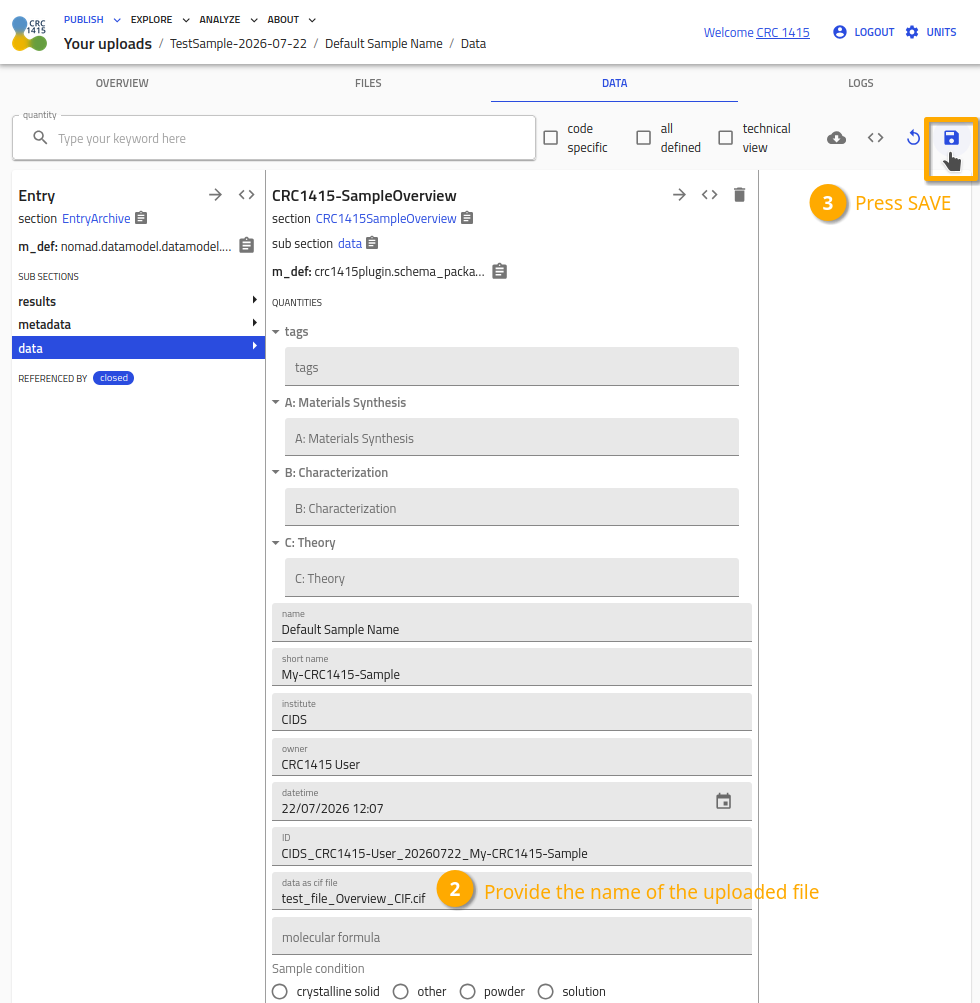Click the C: Theory input field

click(x=512, y=577)
